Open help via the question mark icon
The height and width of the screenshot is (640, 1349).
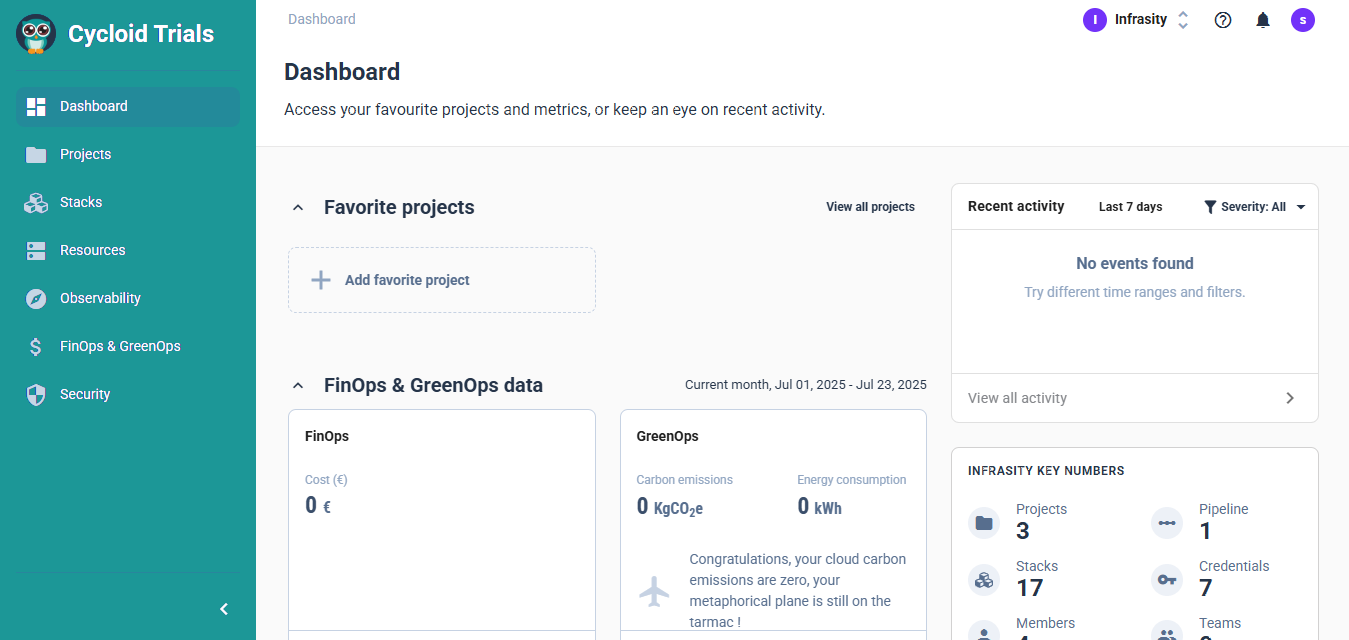1223,20
